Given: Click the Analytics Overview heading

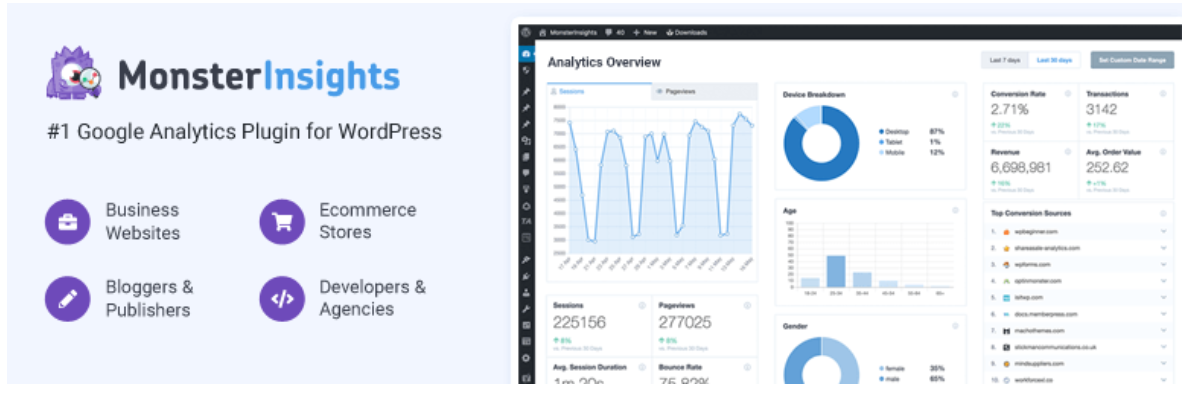Looking at the screenshot, I should [604, 62].
